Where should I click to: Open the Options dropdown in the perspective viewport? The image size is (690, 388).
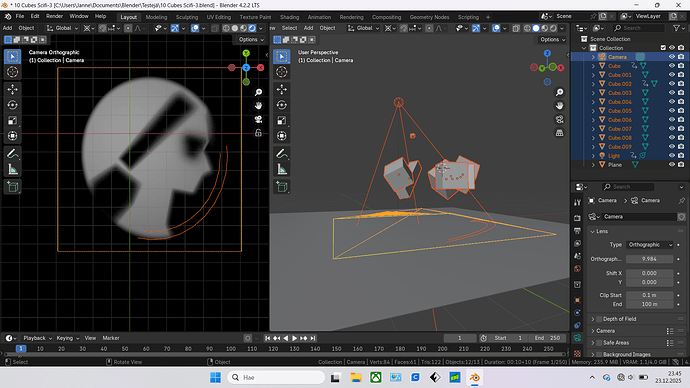pos(553,40)
